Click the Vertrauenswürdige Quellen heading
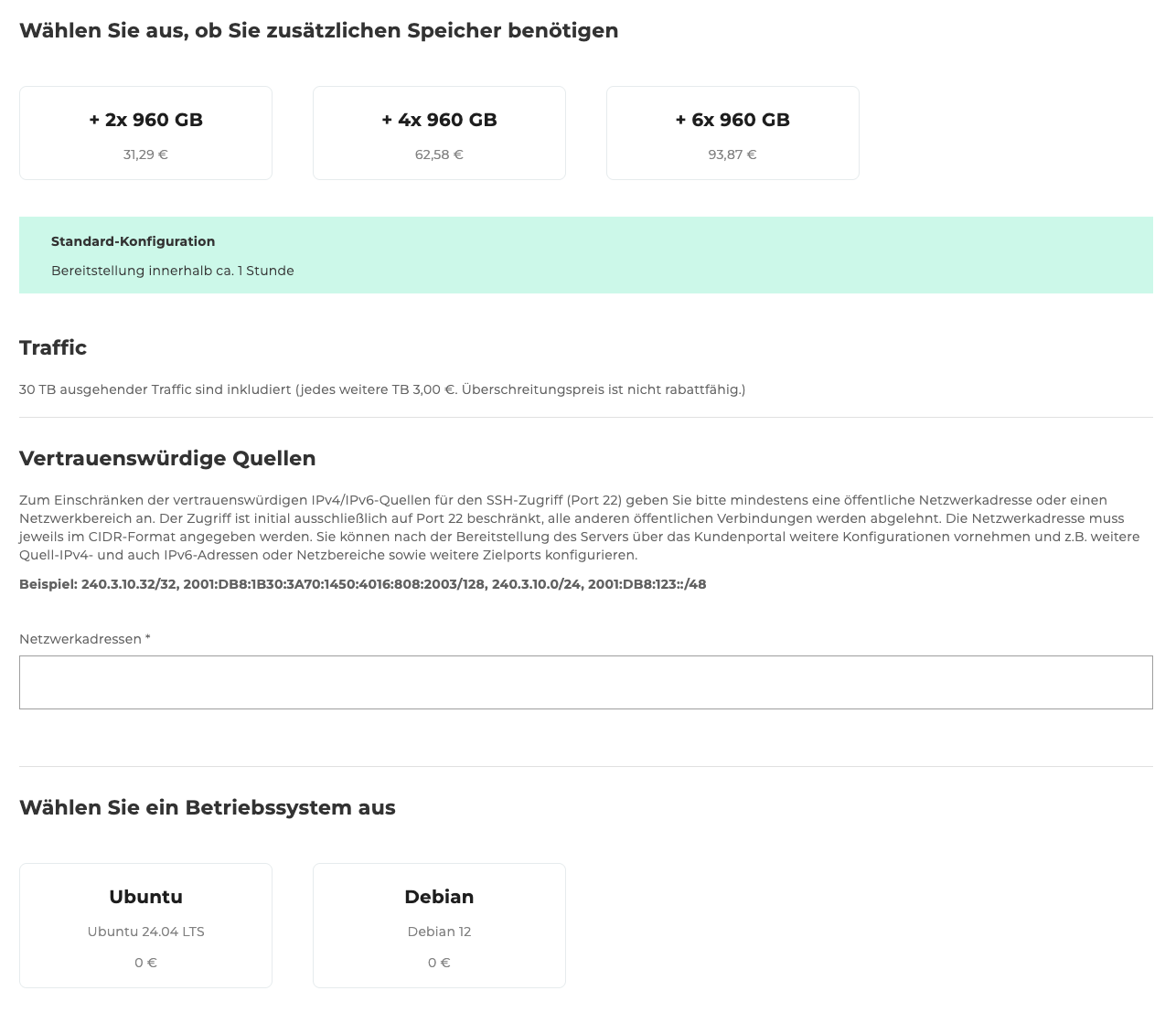 click(167, 458)
